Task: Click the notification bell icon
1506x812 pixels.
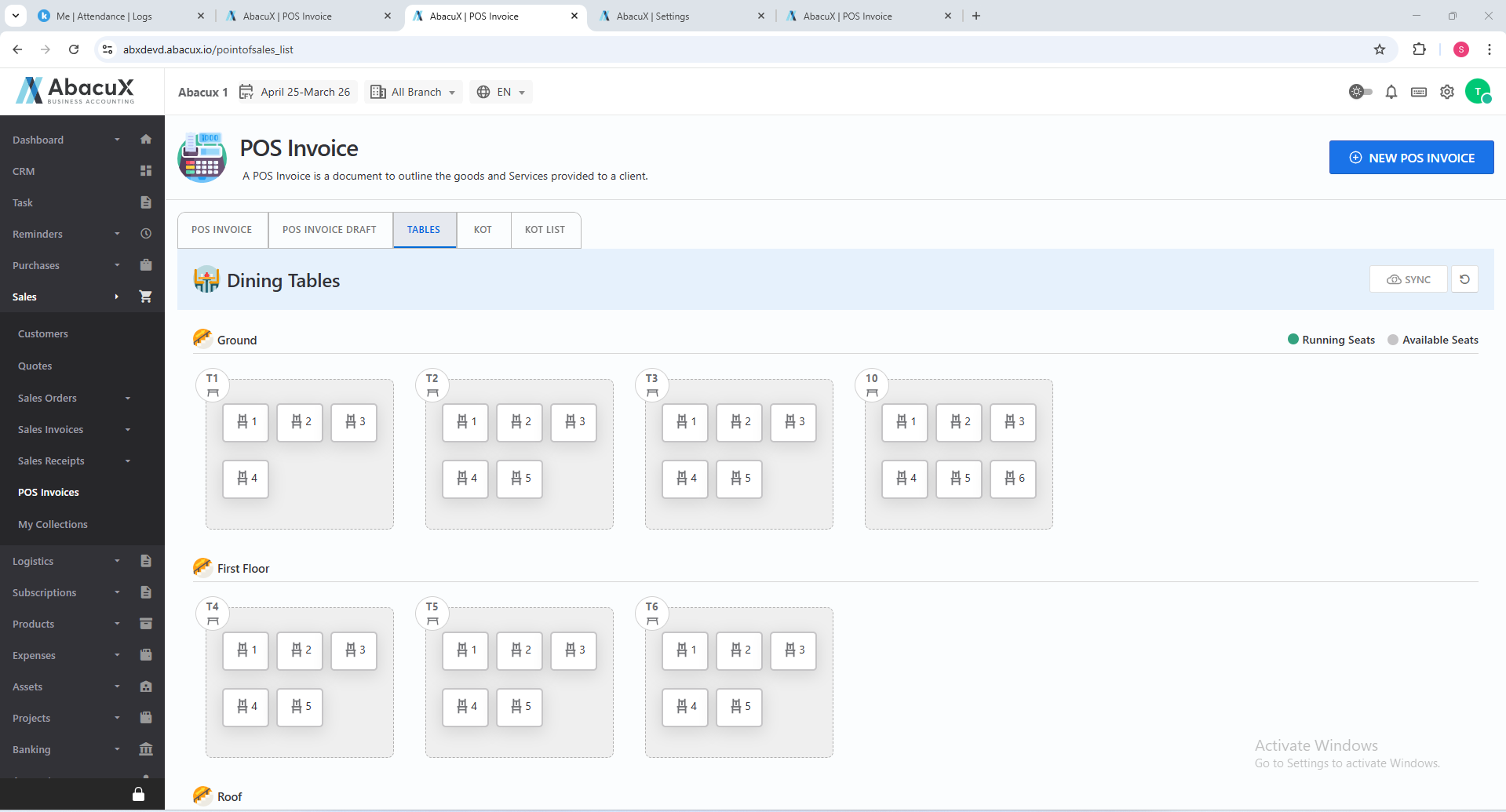Action: coord(1391,93)
